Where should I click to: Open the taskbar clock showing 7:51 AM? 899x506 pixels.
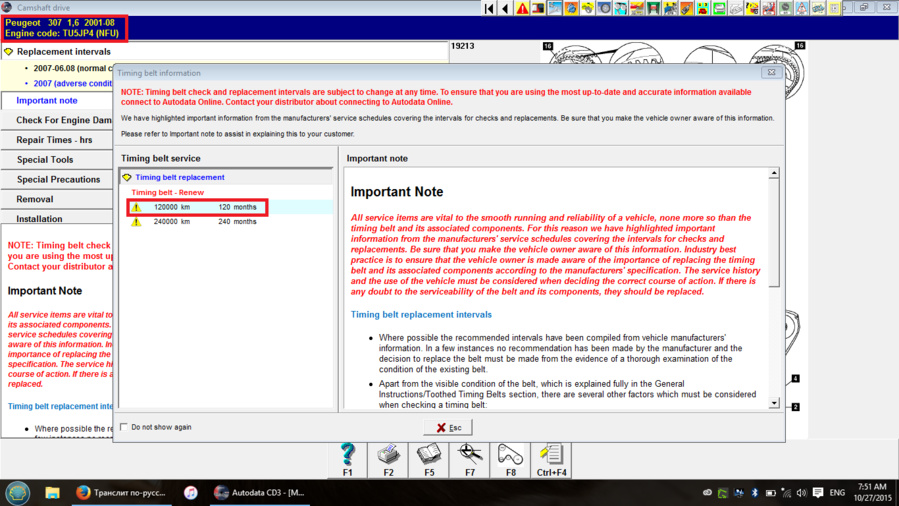(872, 493)
